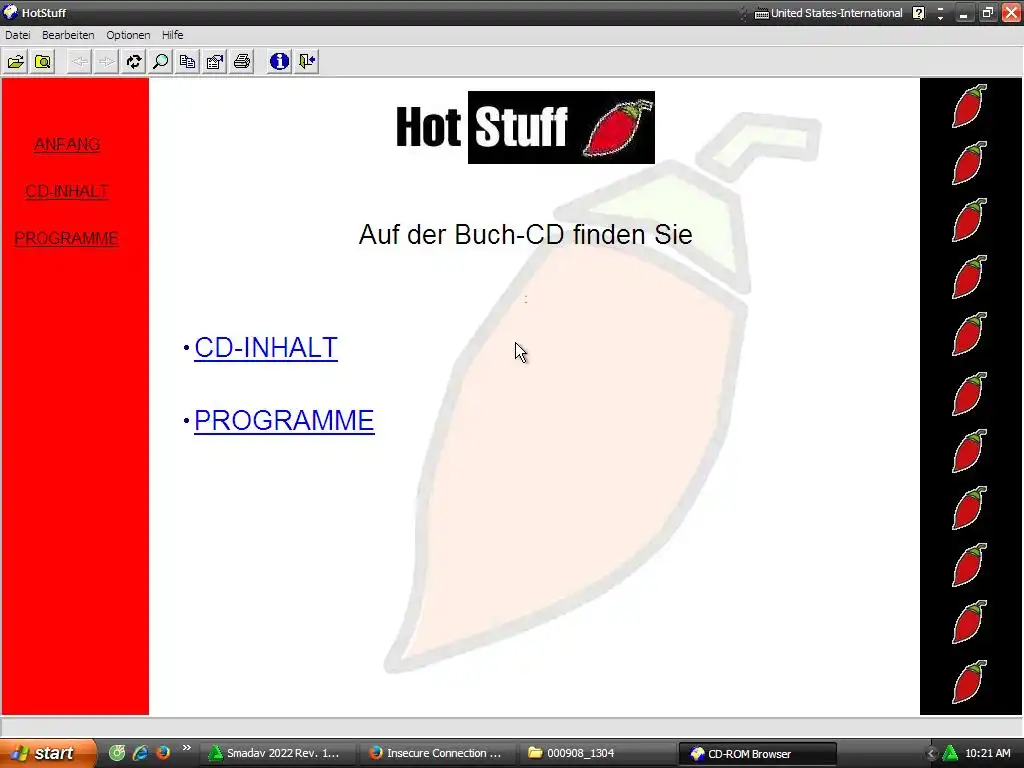The image size is (1024, 768).
Task: Go back with the left arrow button
Action: [x=79, y=61]
